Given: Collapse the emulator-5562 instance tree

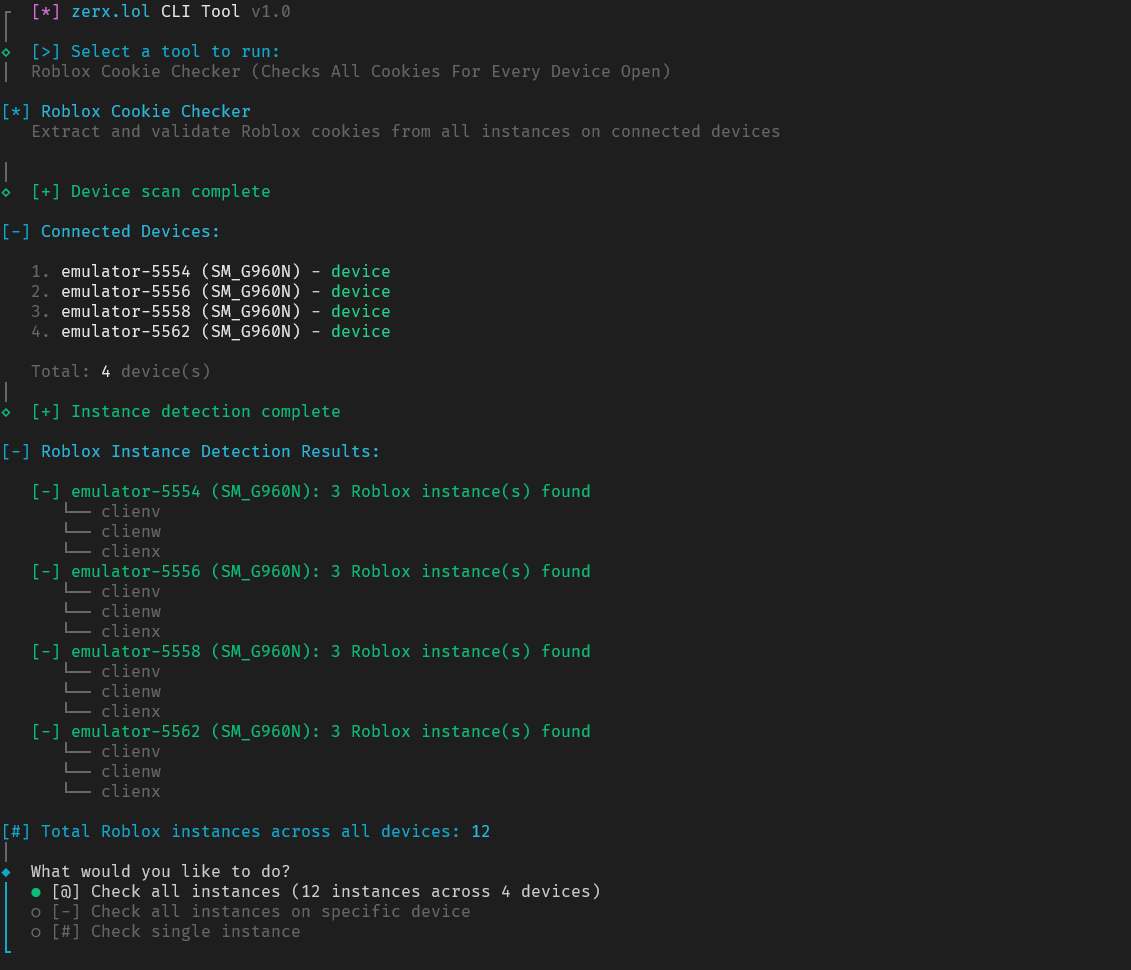Looking at the screenshot, I should point(46,731).
